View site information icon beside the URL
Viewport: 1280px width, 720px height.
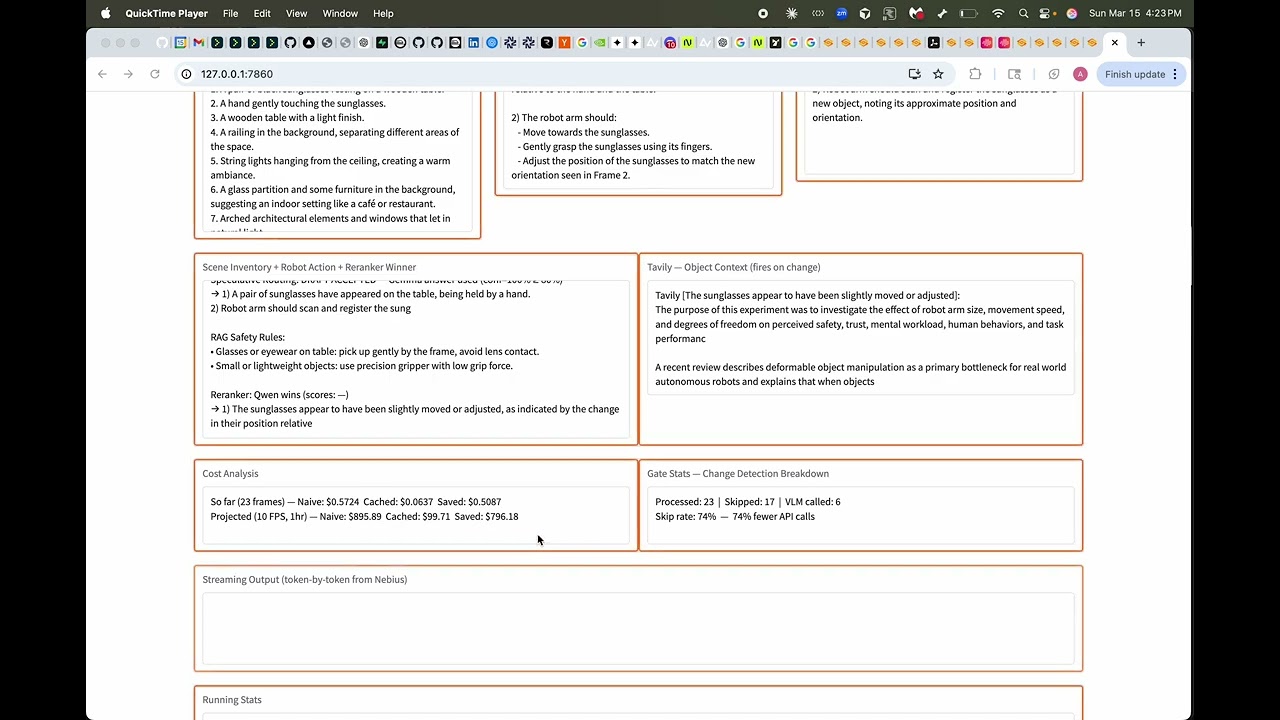pyautogui.click(x=186, y=74)
